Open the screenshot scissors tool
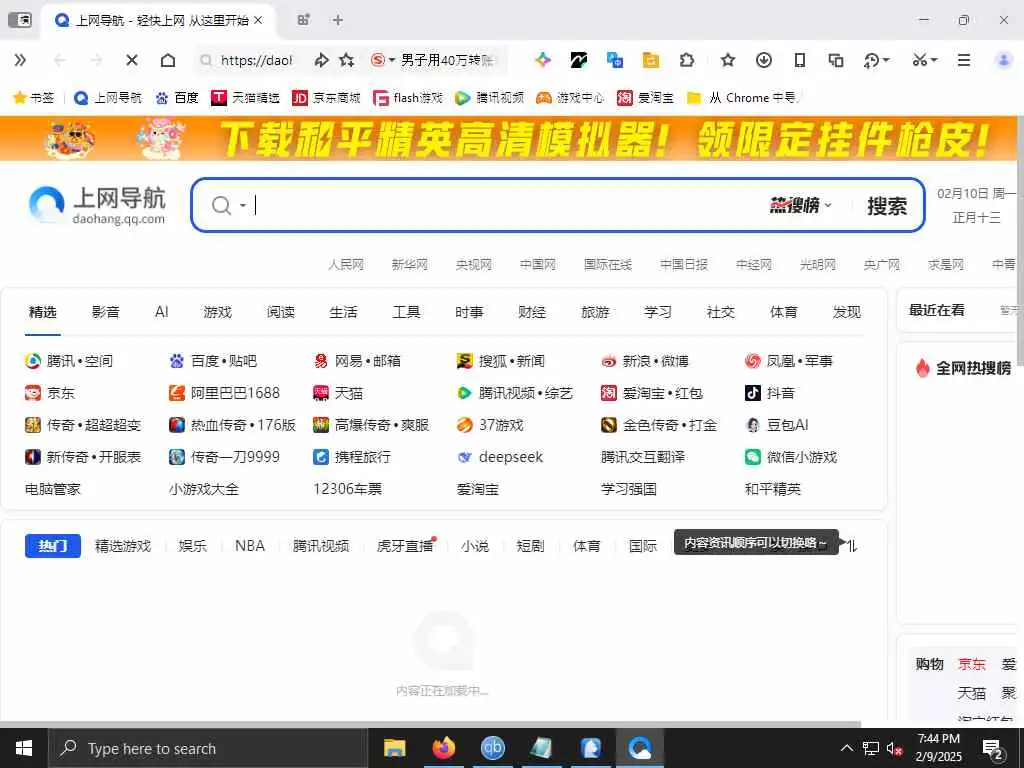The image size is (1024, 768). click(920, 60)
